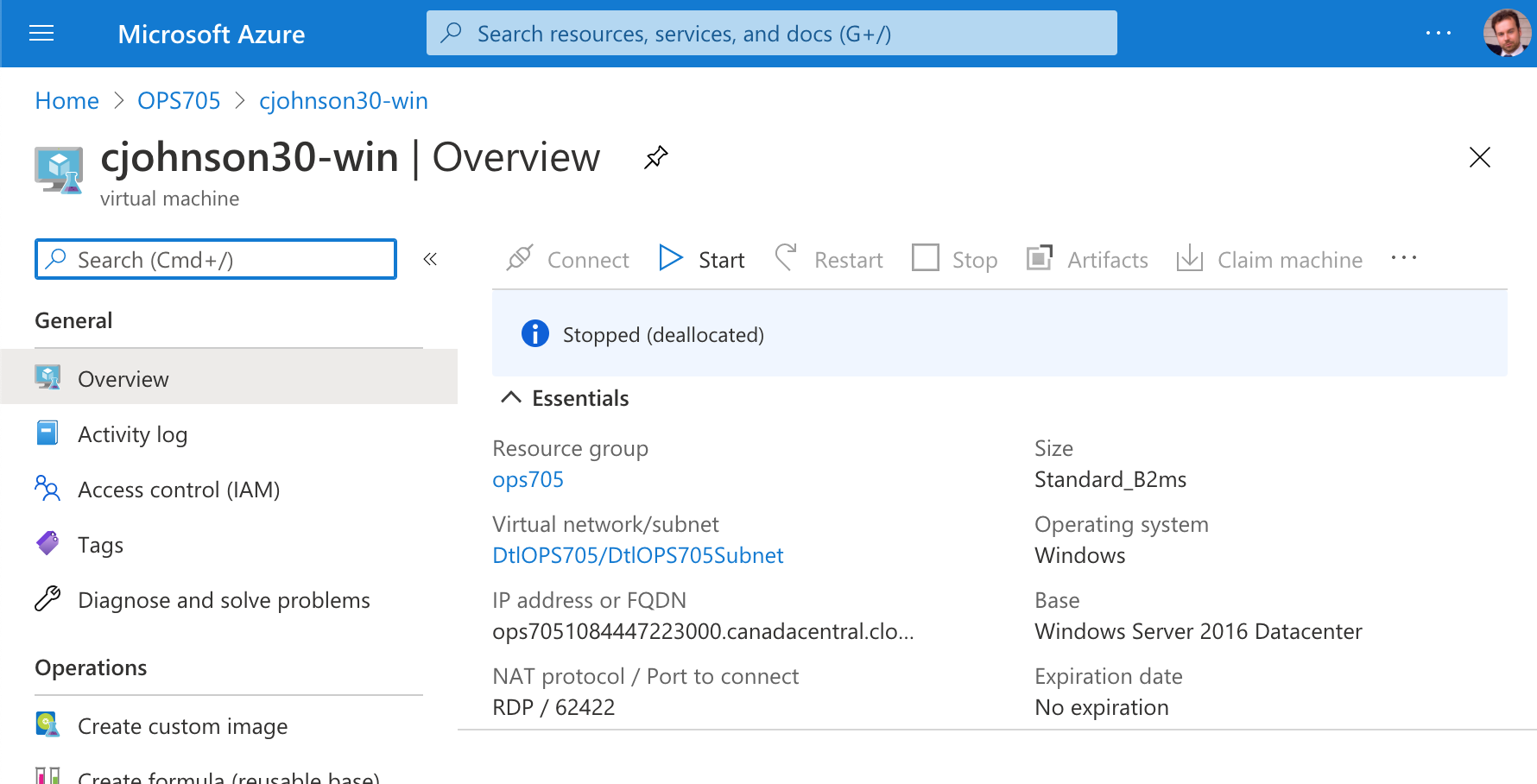1537x784 pixels.
Task: Open the toolbar overflow menu
Action: coord(1403,258)
